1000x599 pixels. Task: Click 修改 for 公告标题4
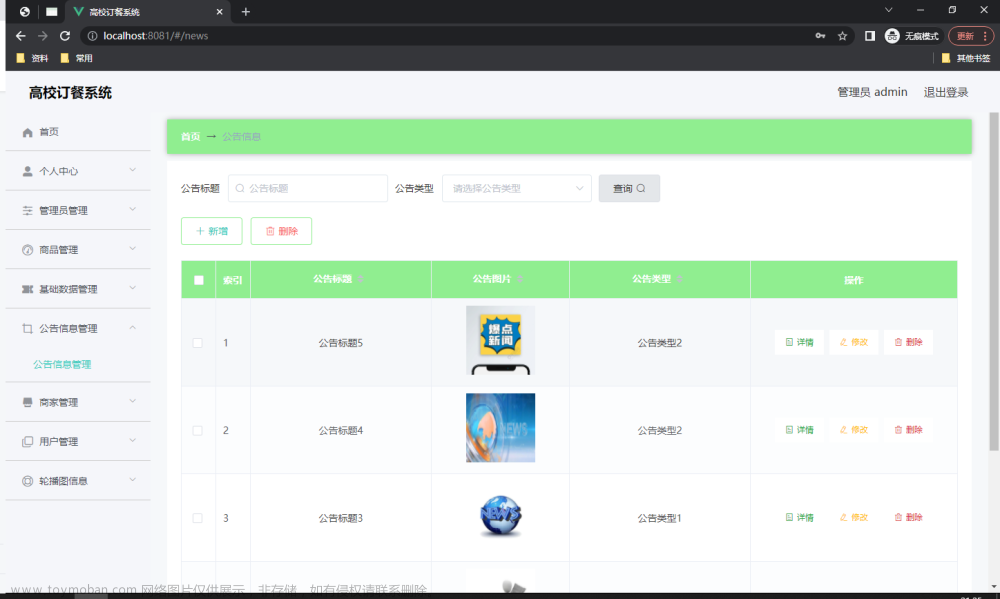pyautogui.click(x=853, y=430)
